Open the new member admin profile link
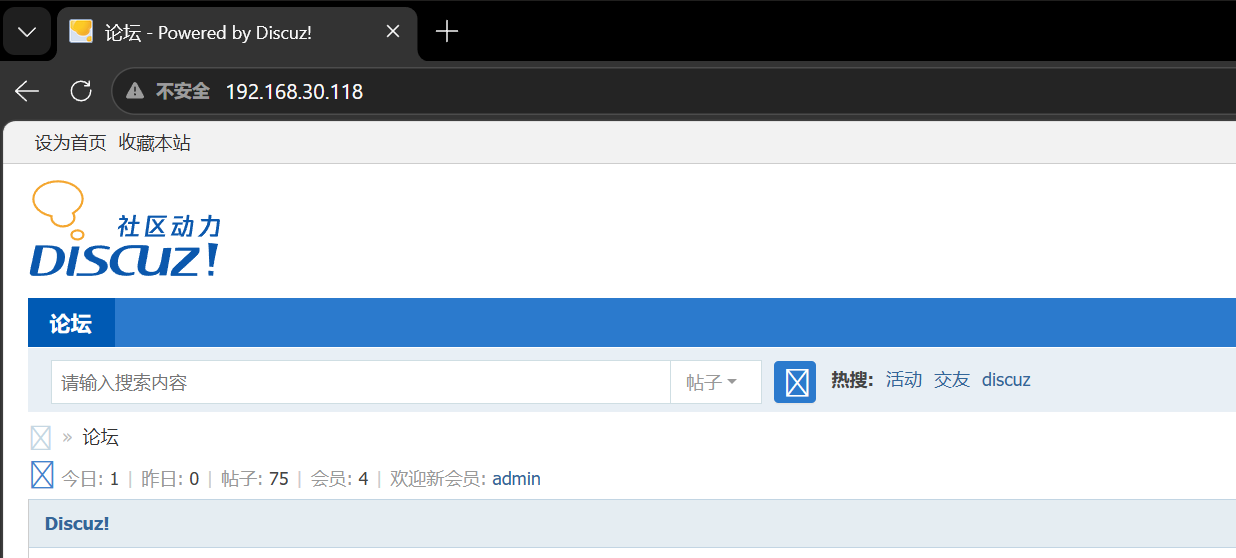This screenshot has height=558, width=1236. 516,479
